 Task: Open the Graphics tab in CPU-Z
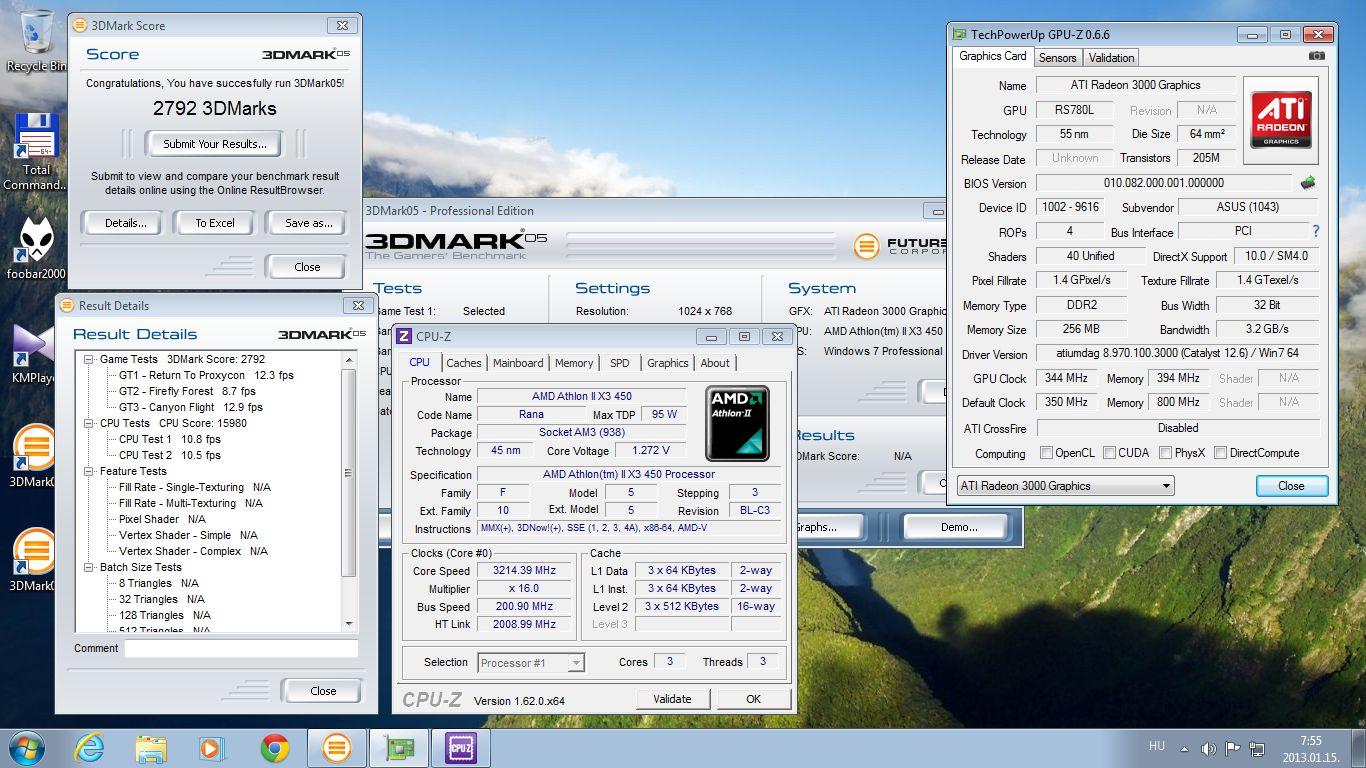667,363
